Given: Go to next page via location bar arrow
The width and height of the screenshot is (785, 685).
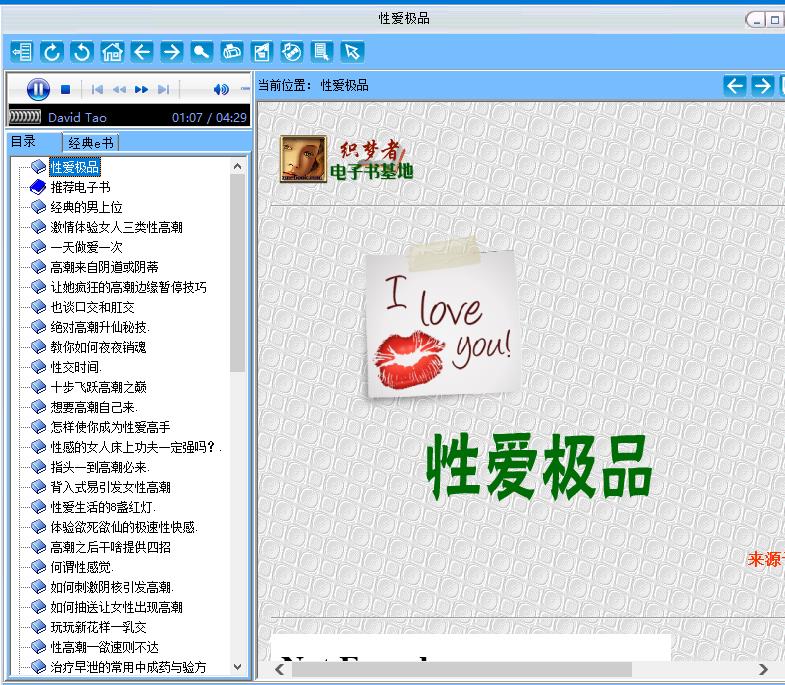Looking at the screenshot, I should [x=762, y=86].
